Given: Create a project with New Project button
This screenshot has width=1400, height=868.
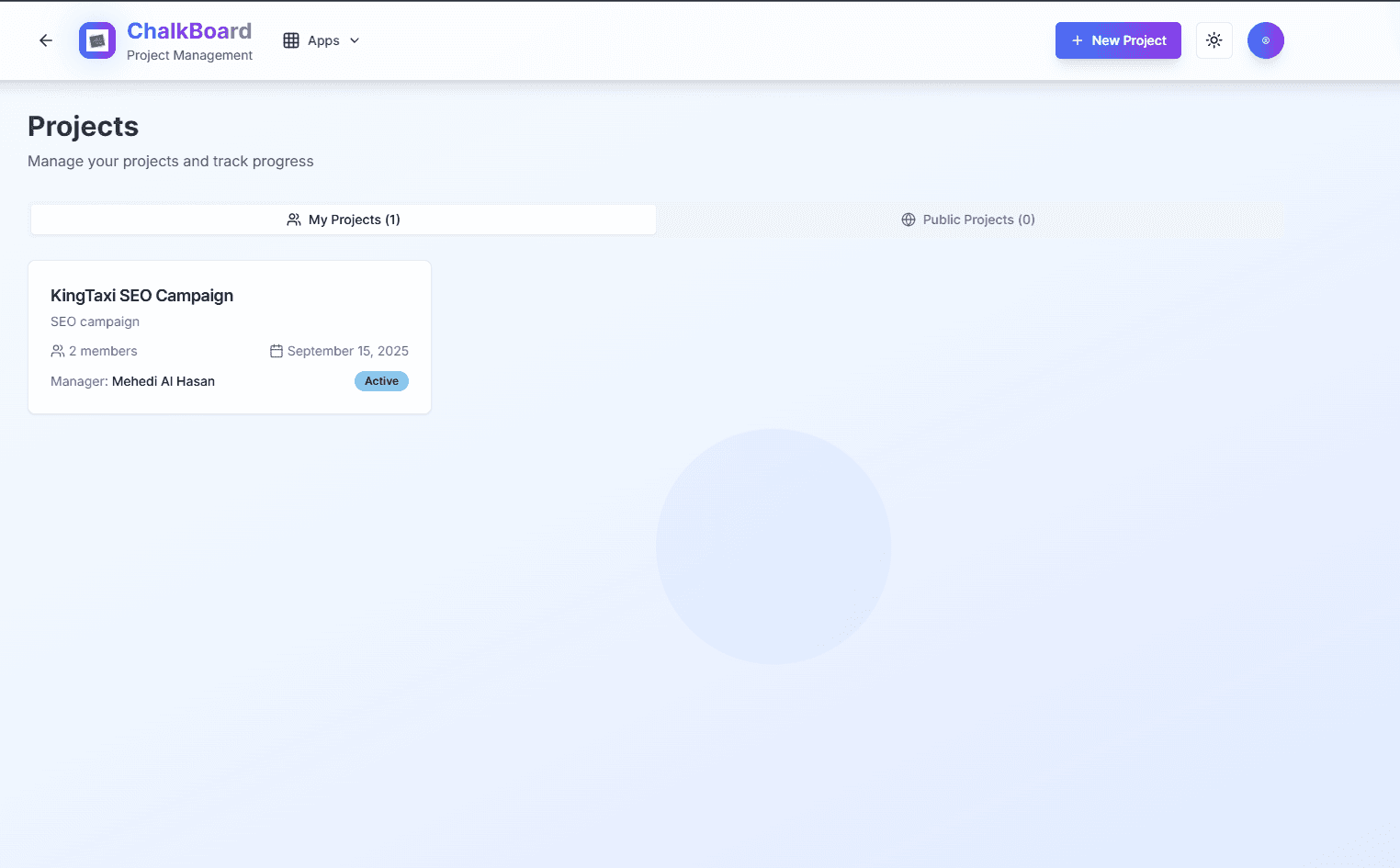Looking at the screenshot, I should coord(1118,40).
